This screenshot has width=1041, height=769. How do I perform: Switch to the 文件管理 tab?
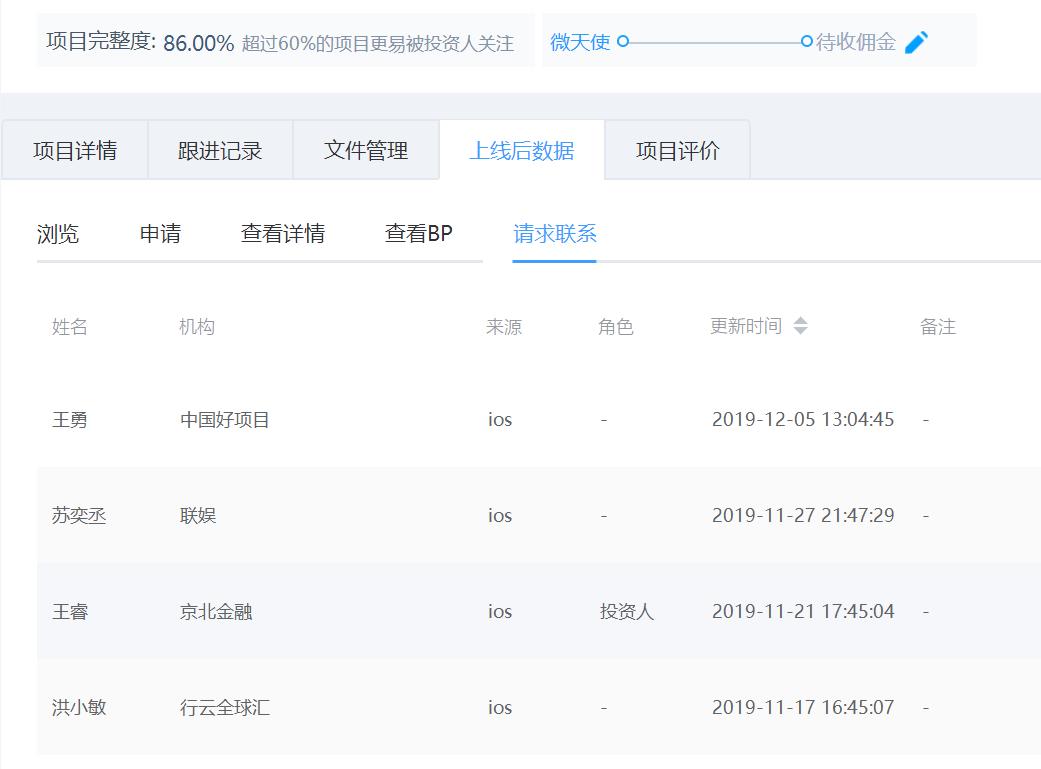click(x=366, y=149)
